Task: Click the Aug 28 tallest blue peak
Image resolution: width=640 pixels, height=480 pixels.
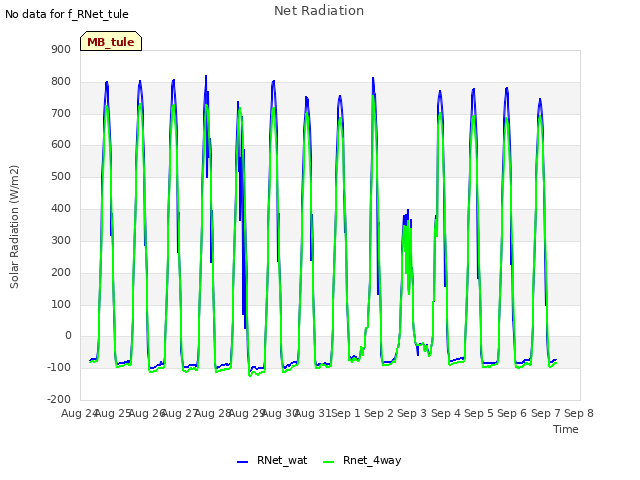Action: coord(206,76)
